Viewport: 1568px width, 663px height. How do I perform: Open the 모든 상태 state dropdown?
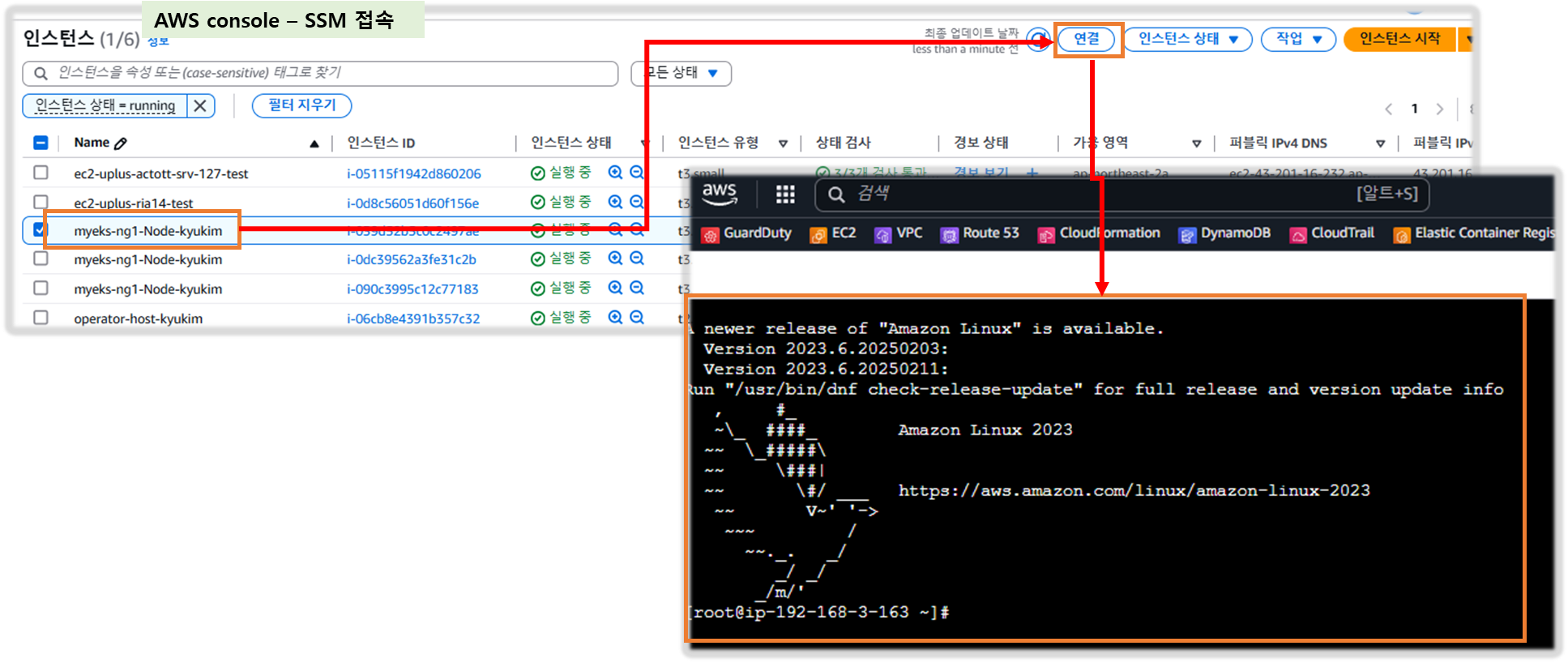pos(681,73)
